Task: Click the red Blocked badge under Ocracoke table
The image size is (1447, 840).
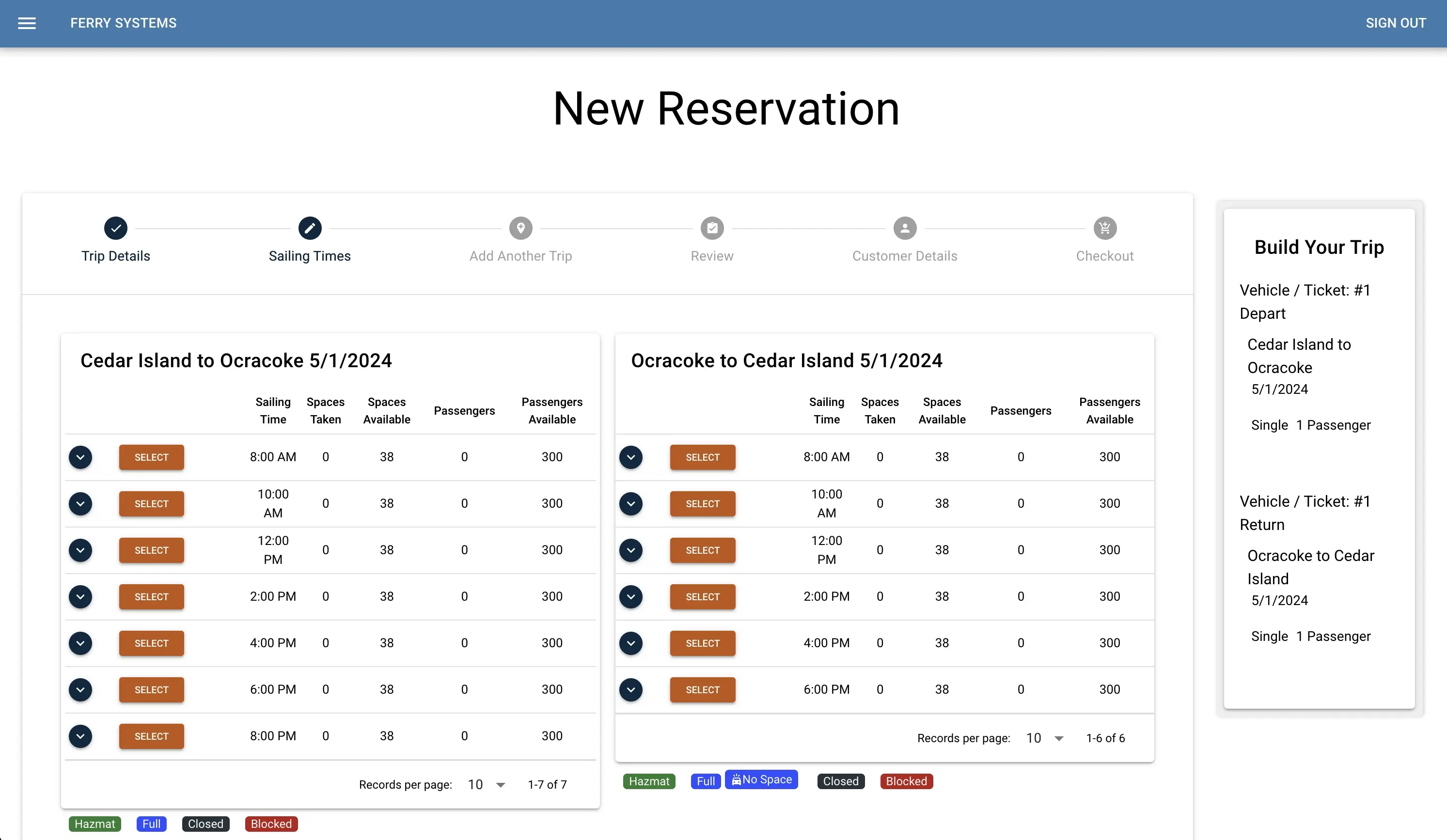Action: (x=906, y=781)
